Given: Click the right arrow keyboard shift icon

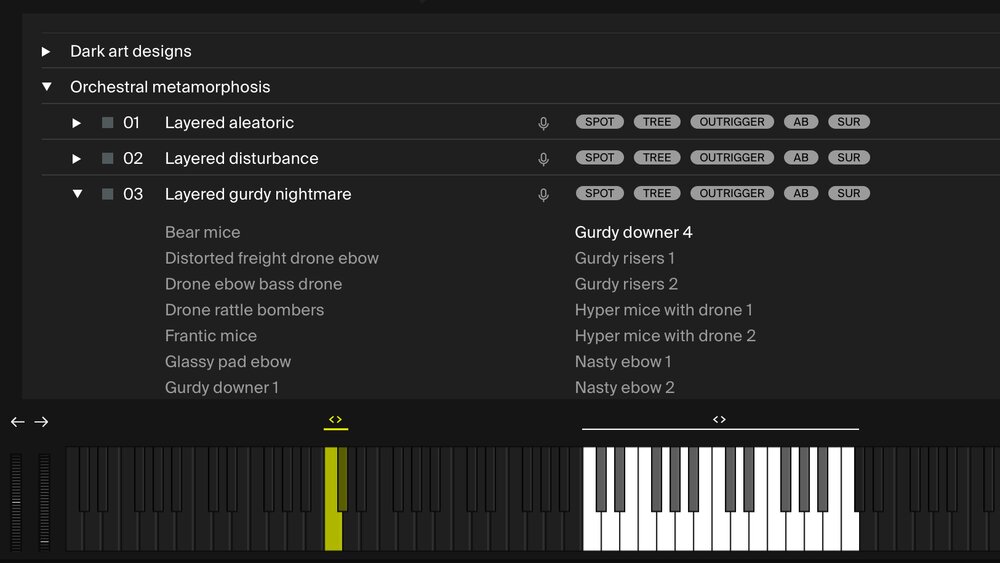Looking at the screenshot, I should tap(41, 422).
